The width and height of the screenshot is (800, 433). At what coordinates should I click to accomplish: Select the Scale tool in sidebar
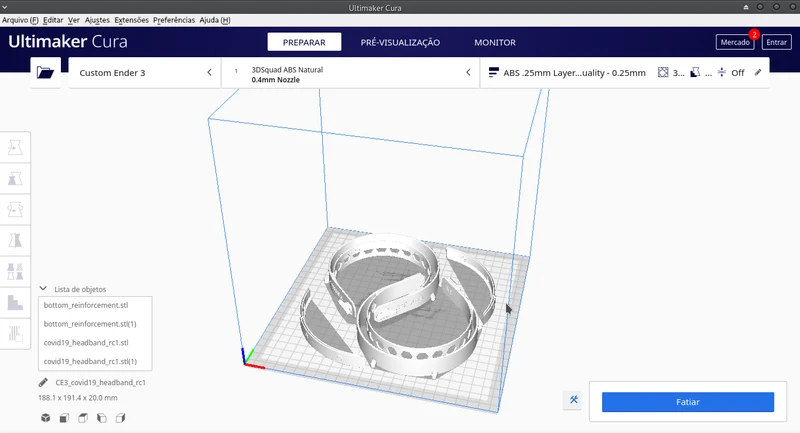click(15, 179)
